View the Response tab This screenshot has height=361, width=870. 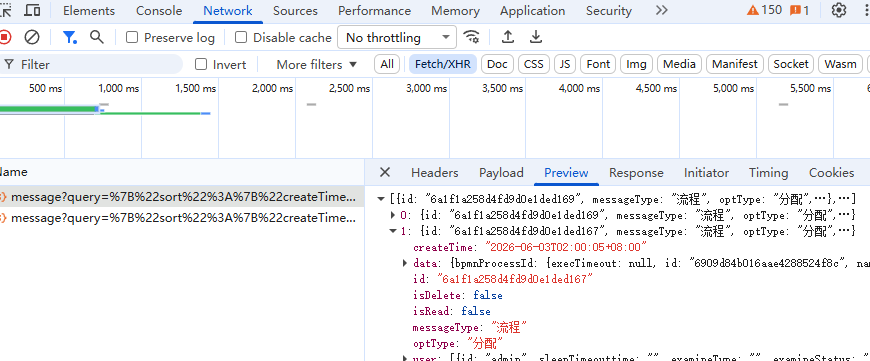coord(636,172)
